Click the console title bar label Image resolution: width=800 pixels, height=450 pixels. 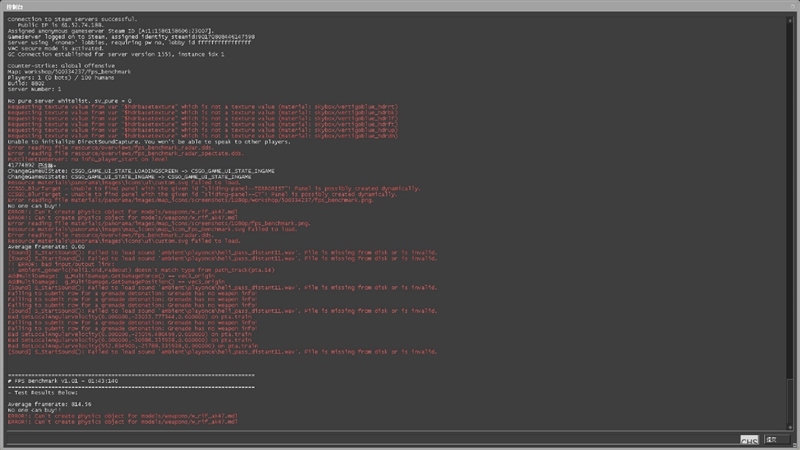(14, 7)
